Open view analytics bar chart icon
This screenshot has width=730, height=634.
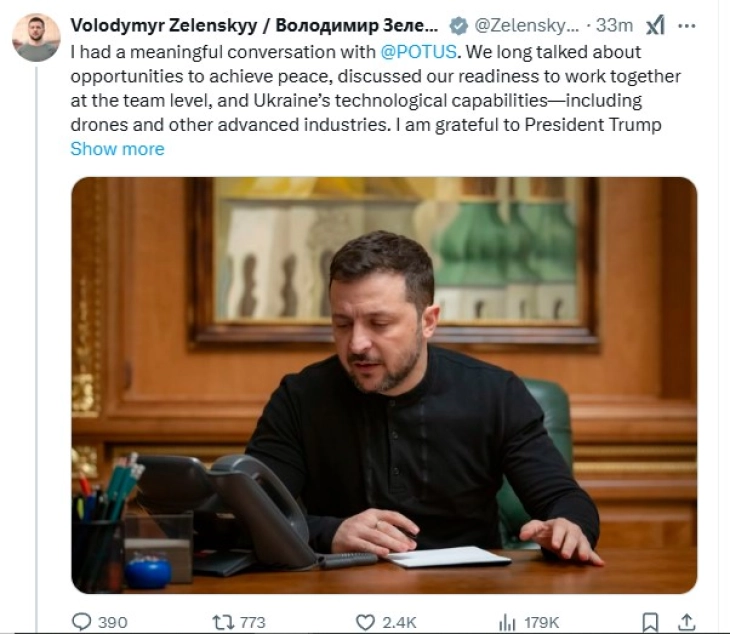point(508,622)
